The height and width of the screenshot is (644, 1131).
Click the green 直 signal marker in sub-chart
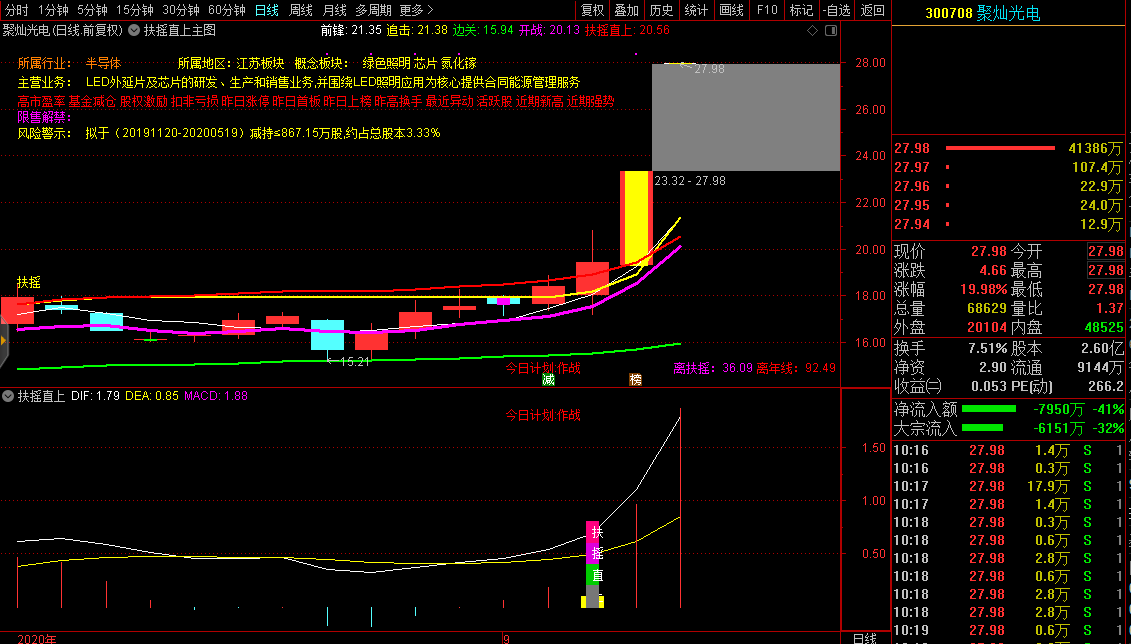[x=592, y=575]
